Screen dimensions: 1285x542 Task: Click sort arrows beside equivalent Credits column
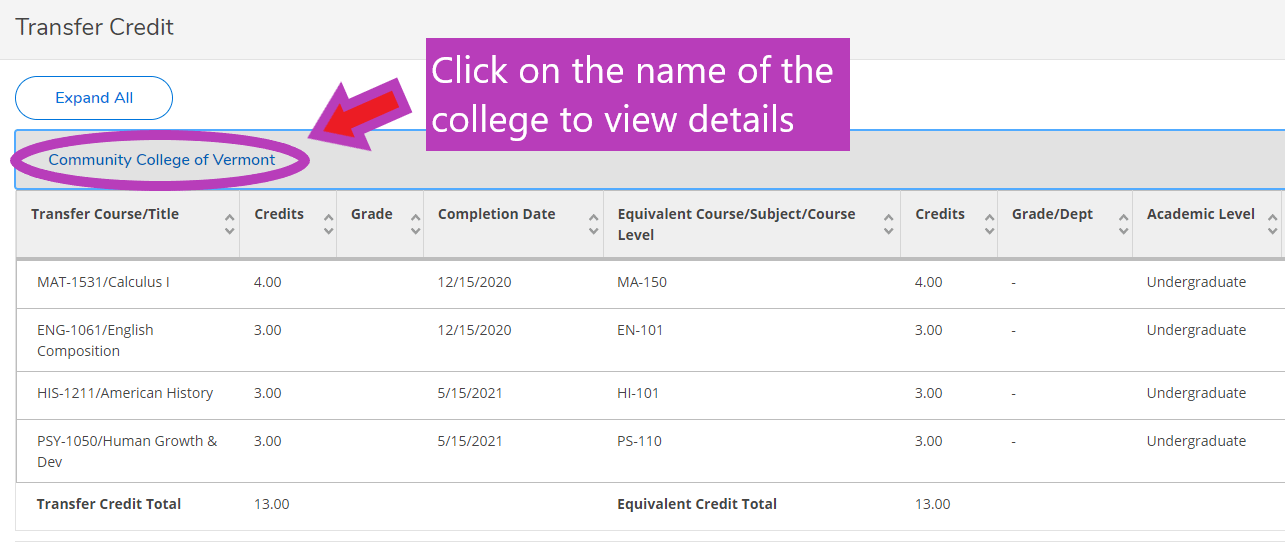(x=989, y=224)
